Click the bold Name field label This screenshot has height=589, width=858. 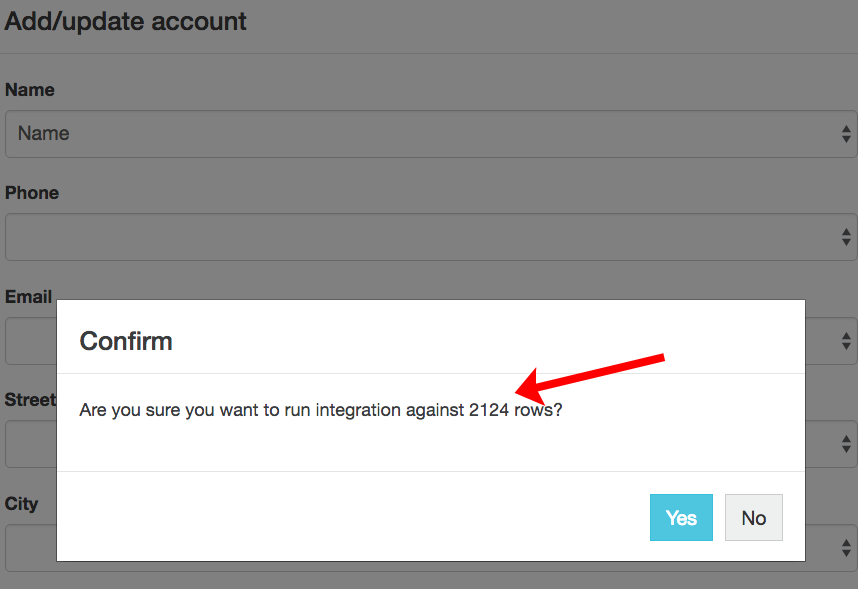pos(30,90)
